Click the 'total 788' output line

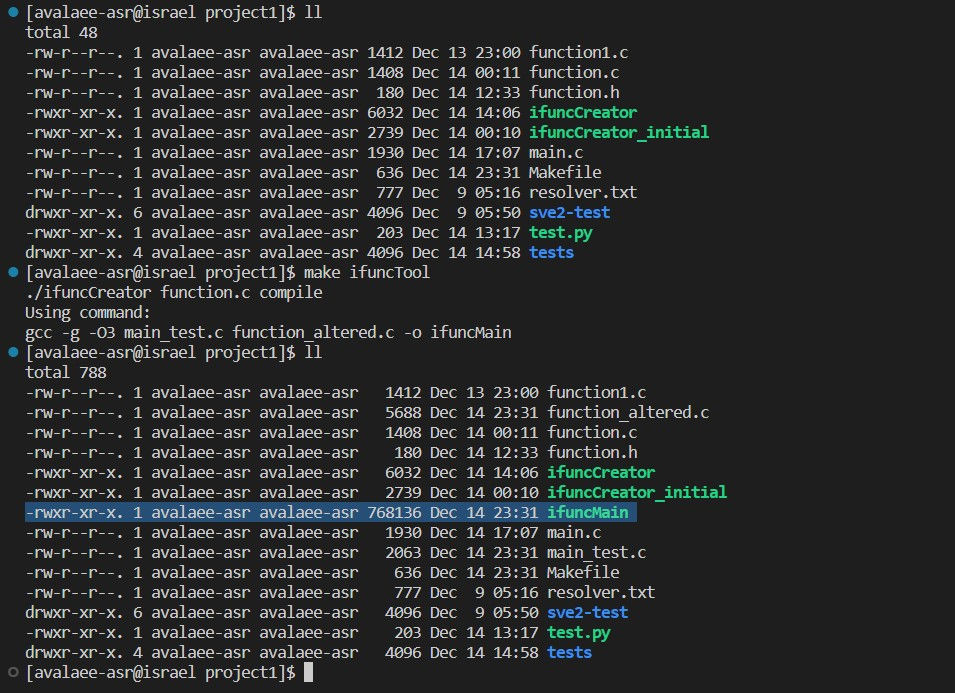[x=66, y=372]
